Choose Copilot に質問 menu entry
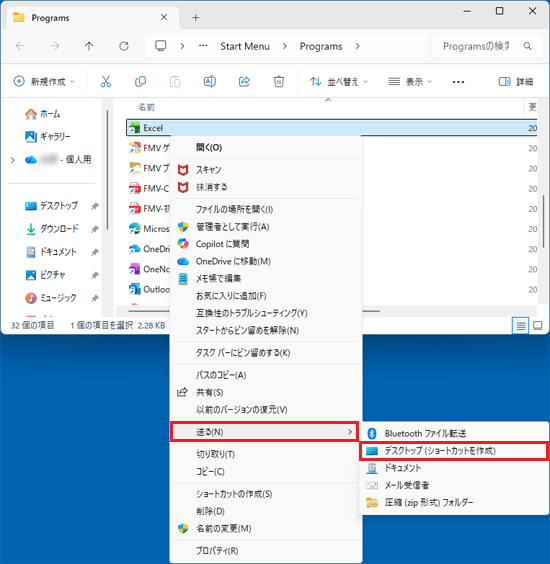The width and height of the screenshot is (550, 564). 266,244
